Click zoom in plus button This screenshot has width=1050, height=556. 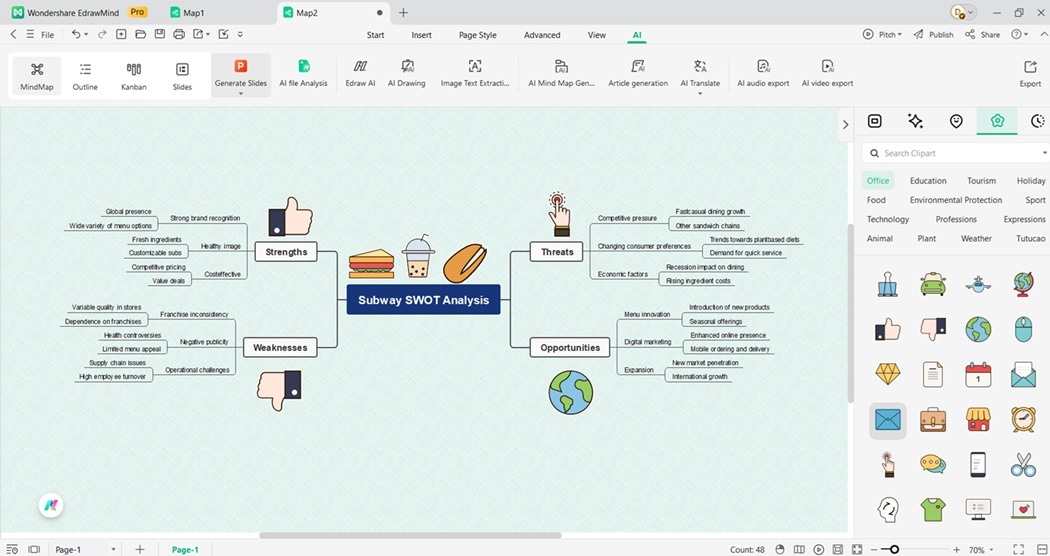click(x=956, y=549)
